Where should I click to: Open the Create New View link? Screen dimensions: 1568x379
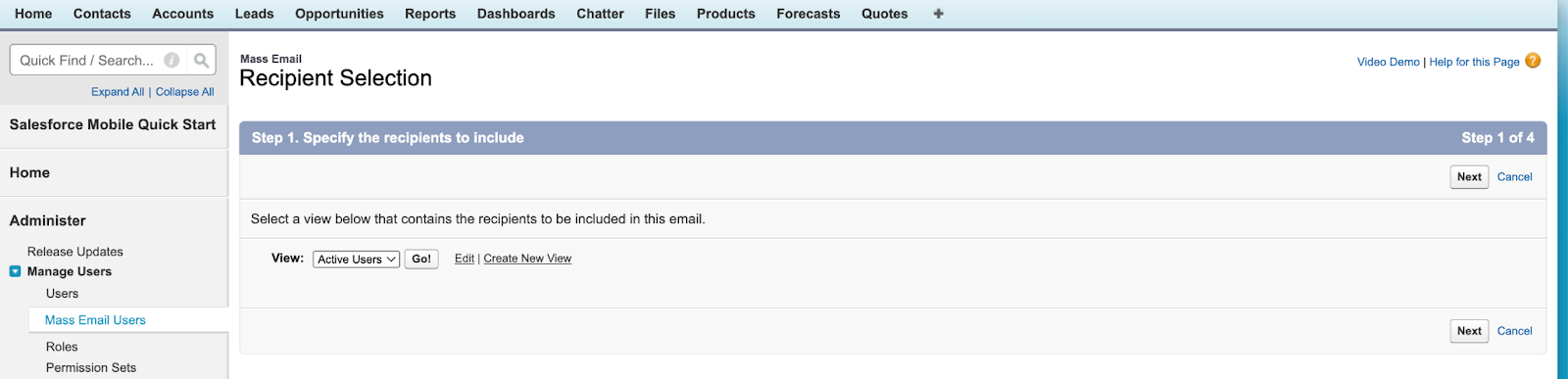click(x=527, y=259)
